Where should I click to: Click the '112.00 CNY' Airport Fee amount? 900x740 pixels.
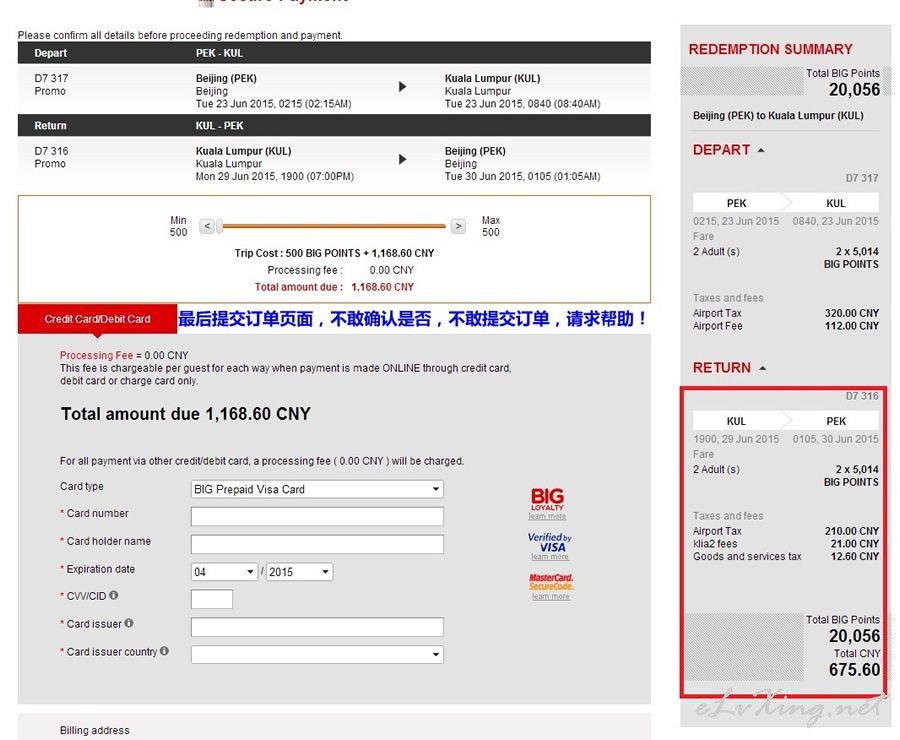(852, 326)
